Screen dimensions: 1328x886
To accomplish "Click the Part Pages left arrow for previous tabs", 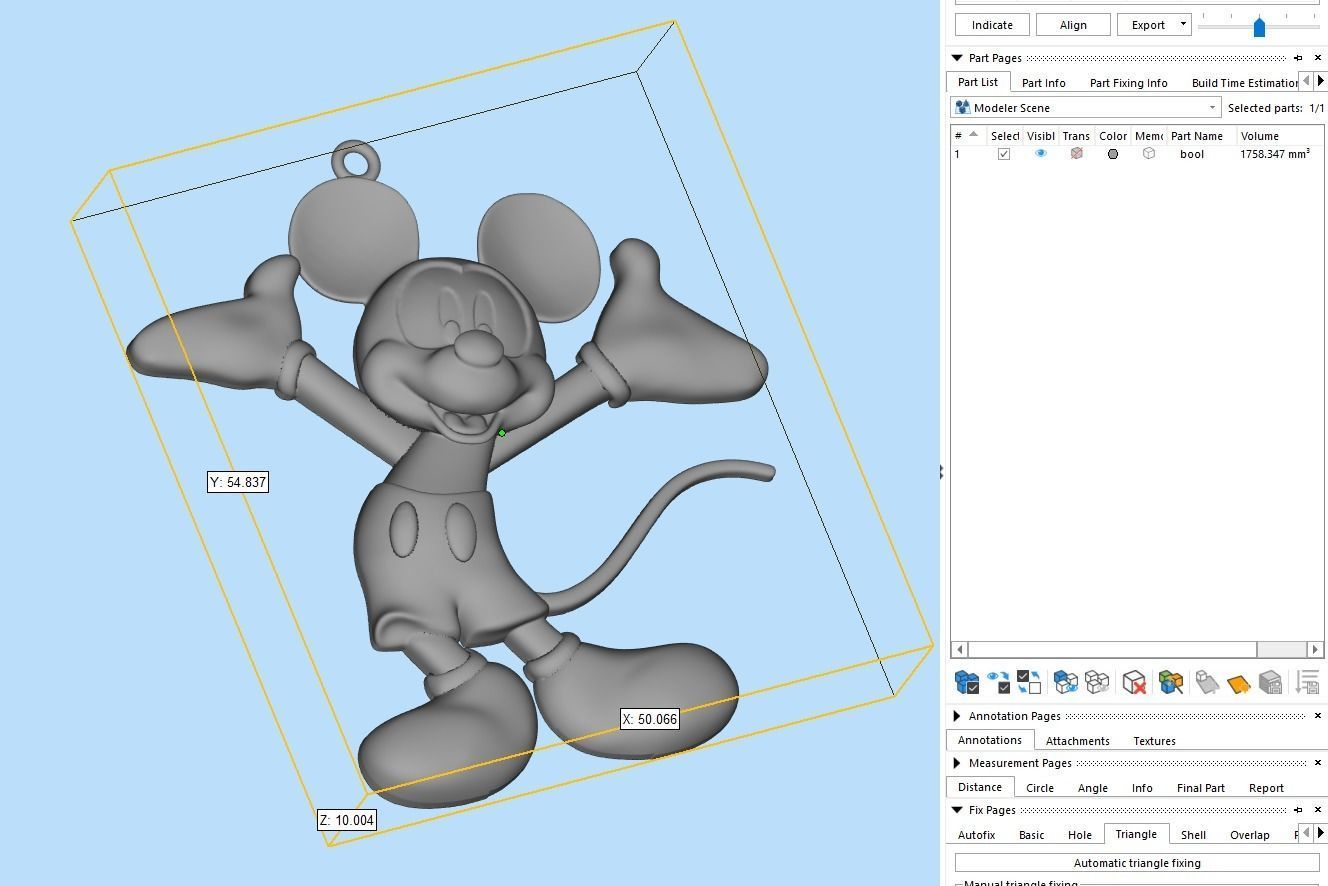I will tap(1305, 81).
